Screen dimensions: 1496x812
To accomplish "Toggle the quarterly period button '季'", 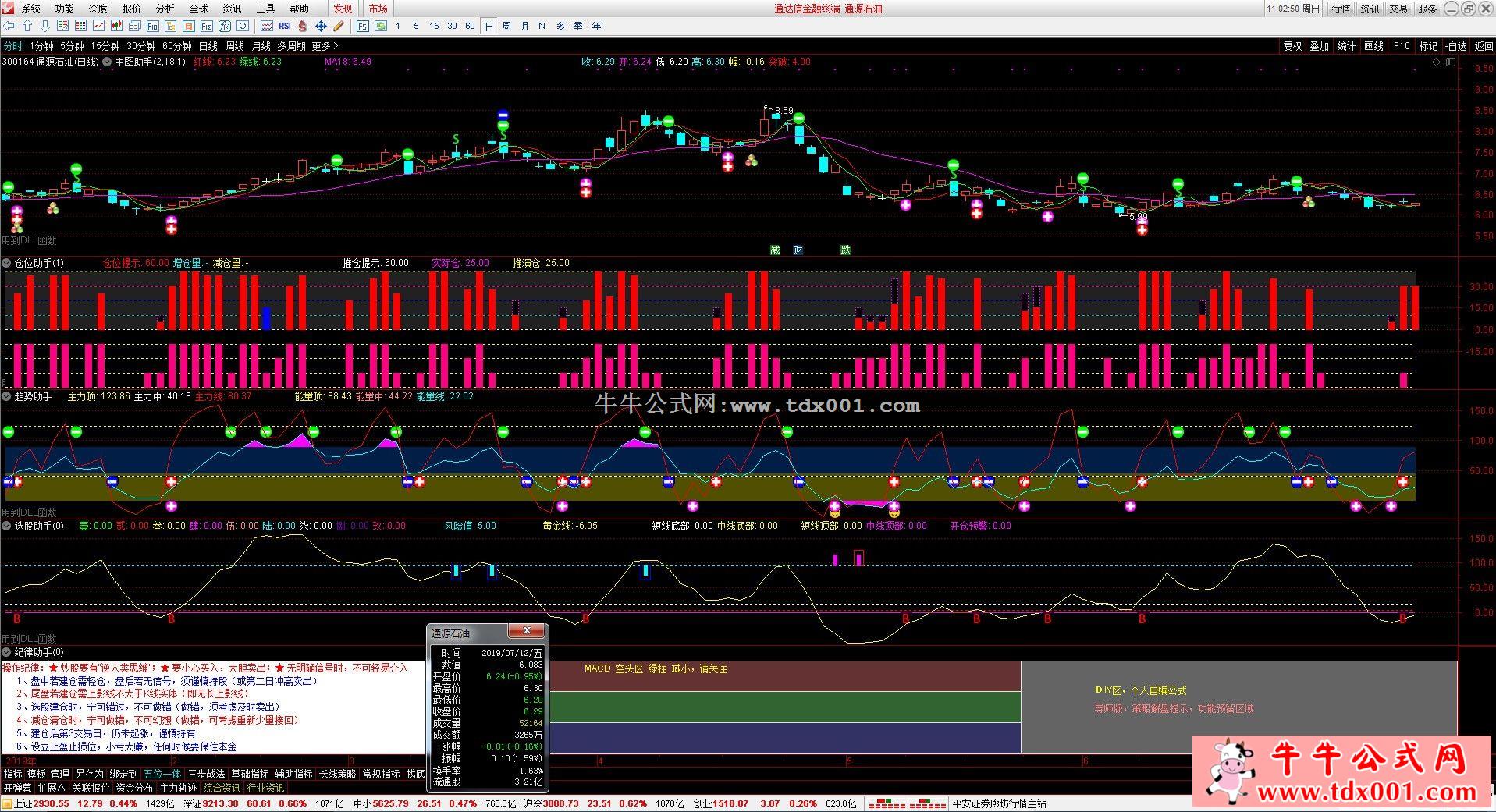I will tap(578, 26).
